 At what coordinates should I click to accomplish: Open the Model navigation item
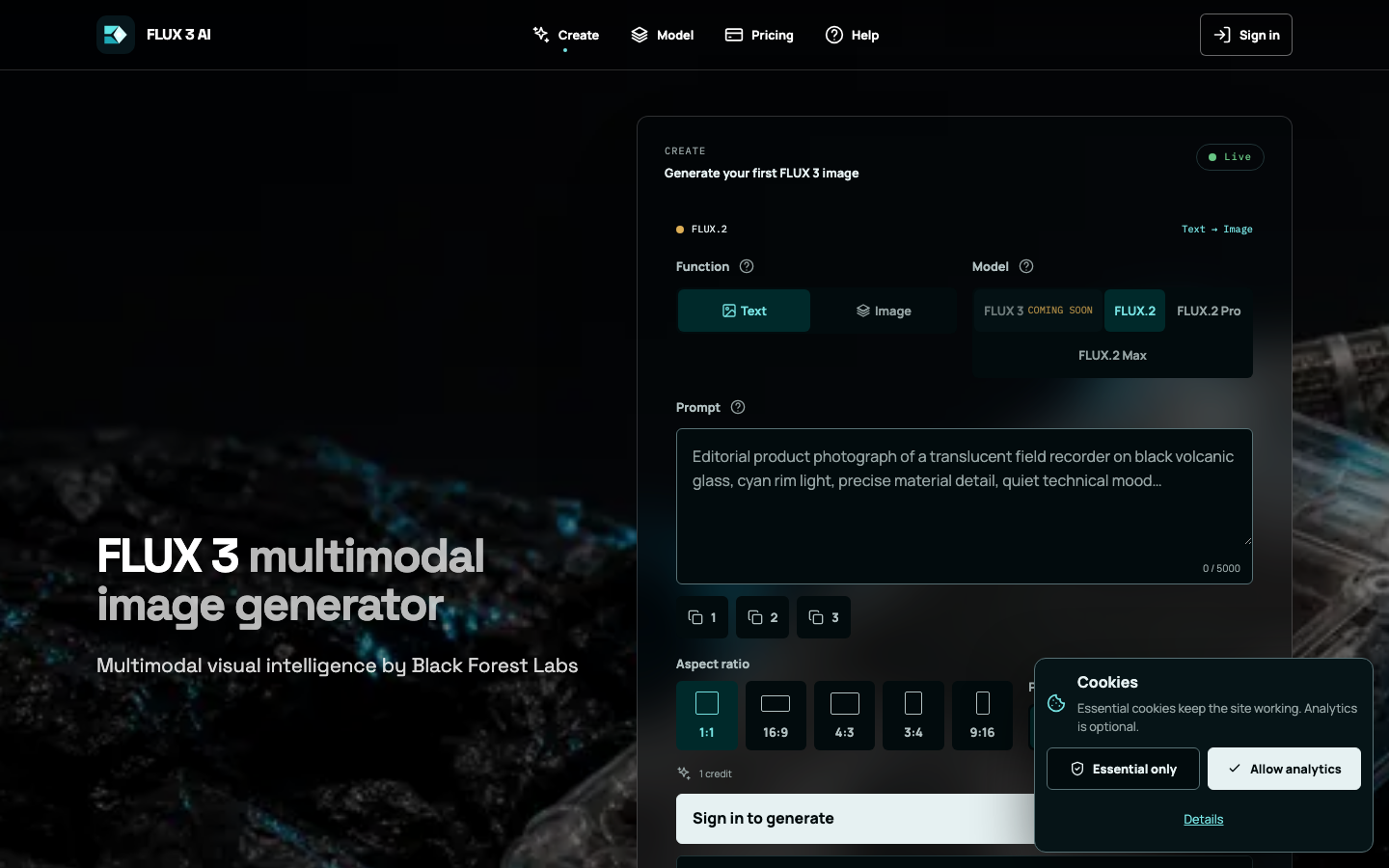pyautogui.click(x=663, y=35)
